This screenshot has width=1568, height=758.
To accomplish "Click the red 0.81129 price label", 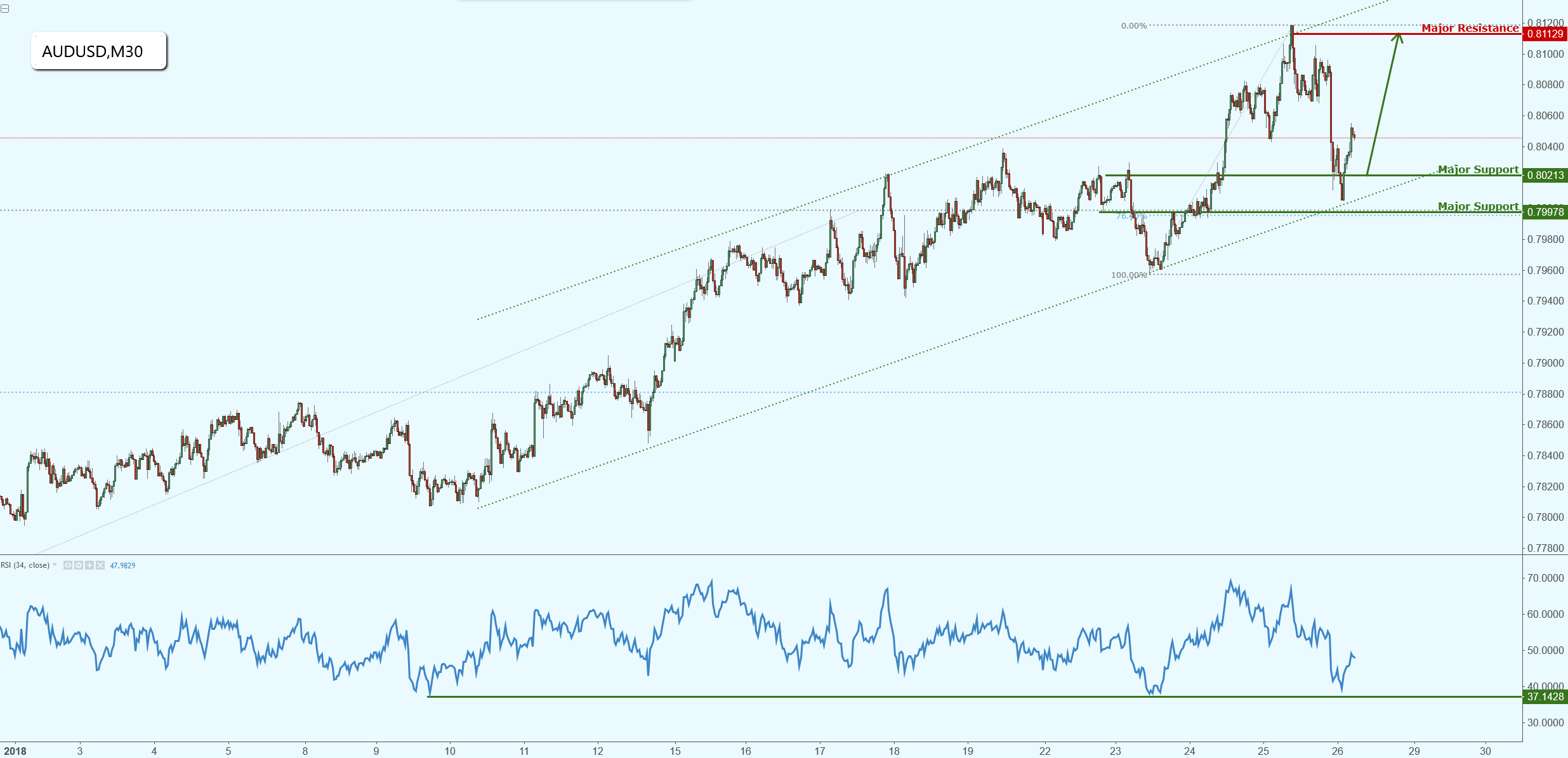I will click(1545, 34).
